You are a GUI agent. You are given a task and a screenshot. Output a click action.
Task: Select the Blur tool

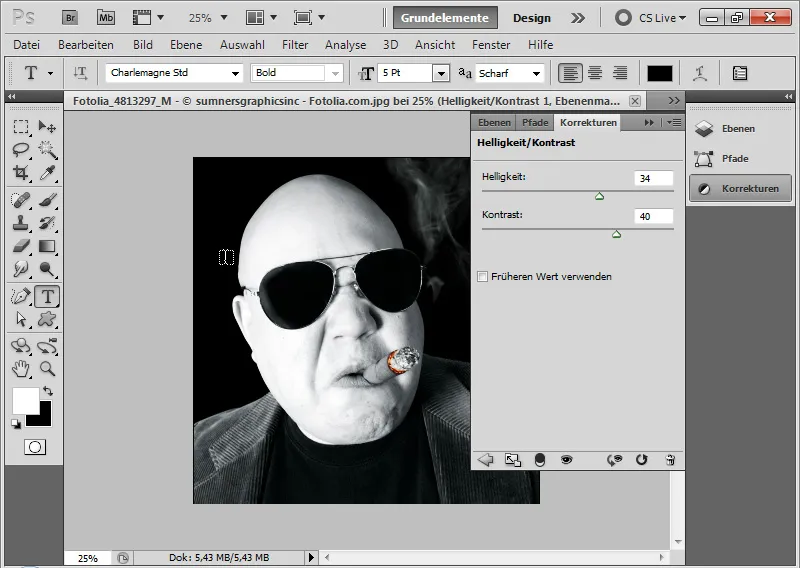pos(21,269)
